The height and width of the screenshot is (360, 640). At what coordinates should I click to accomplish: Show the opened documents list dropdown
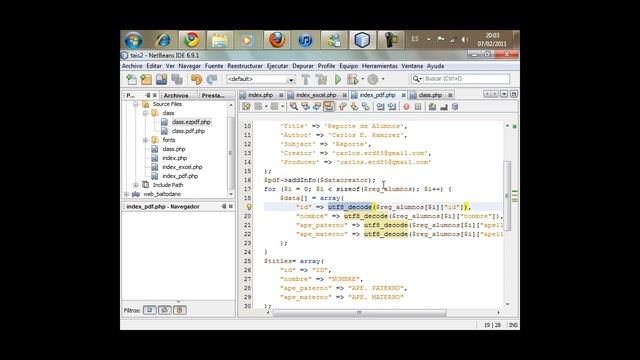[504, 94]
